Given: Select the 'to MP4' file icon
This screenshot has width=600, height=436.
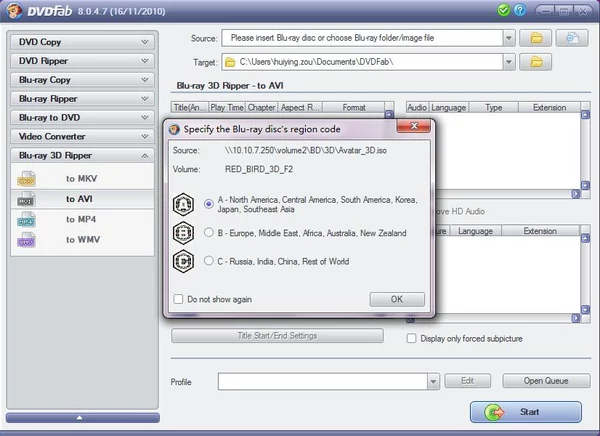Looking at the screenshot, I should click(x=26, y=219).
